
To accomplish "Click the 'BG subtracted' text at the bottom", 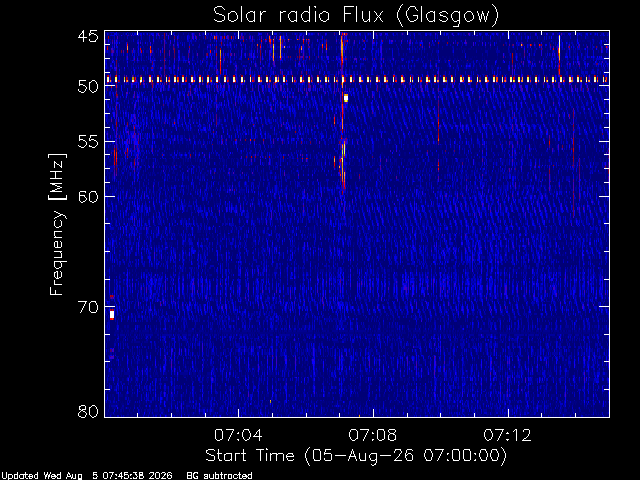I will click(219, 476).
